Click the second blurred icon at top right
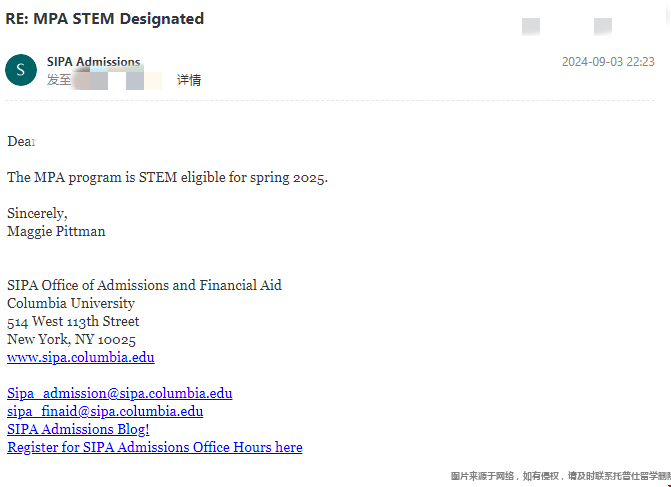Viewport: 671px width, 487px height. 603,27
